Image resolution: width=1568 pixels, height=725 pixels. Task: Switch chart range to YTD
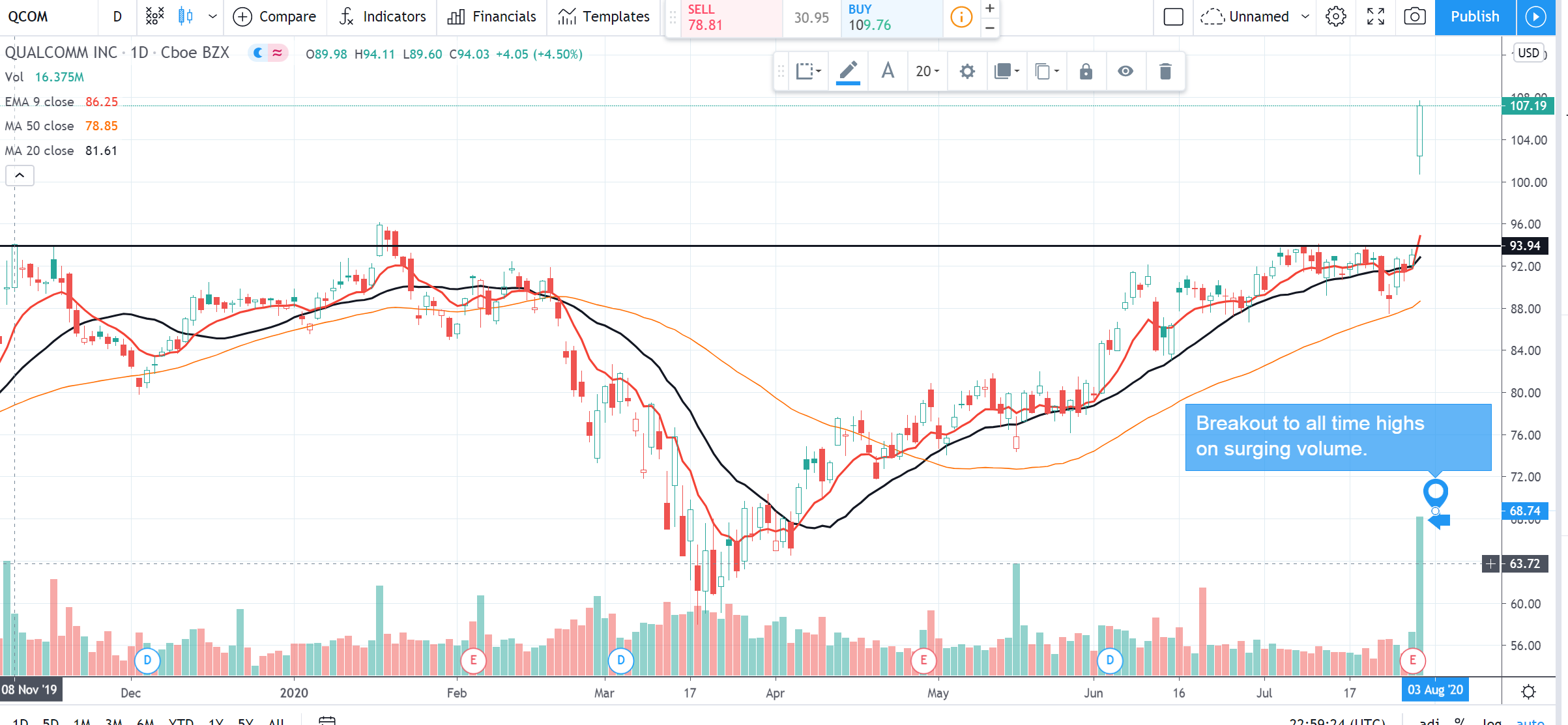click(x=181, y=722)
